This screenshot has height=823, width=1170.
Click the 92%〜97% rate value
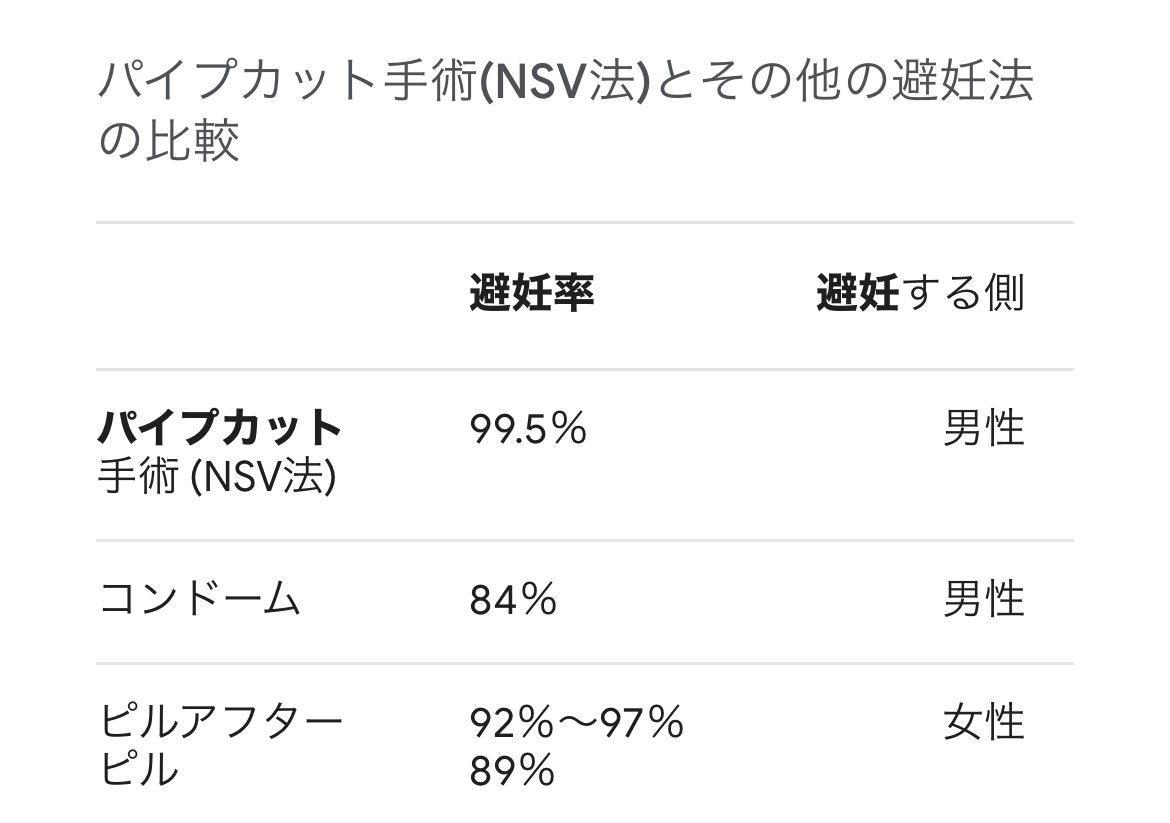[x=577, y=721]
